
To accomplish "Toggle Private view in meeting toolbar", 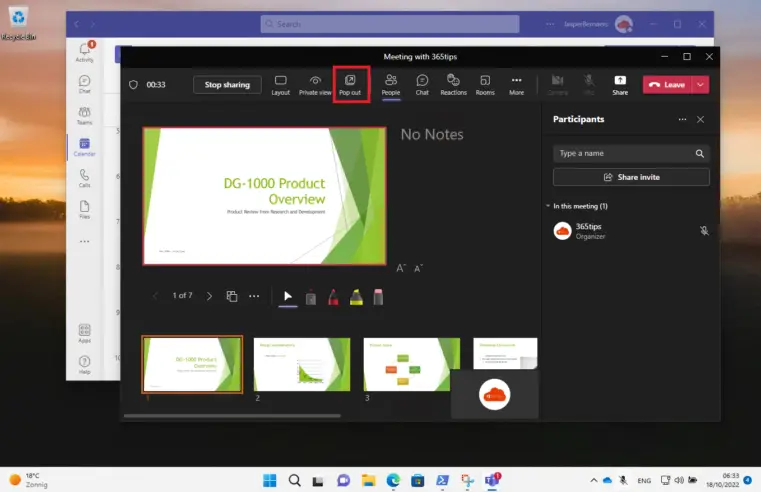I will (x=315, y=85).
